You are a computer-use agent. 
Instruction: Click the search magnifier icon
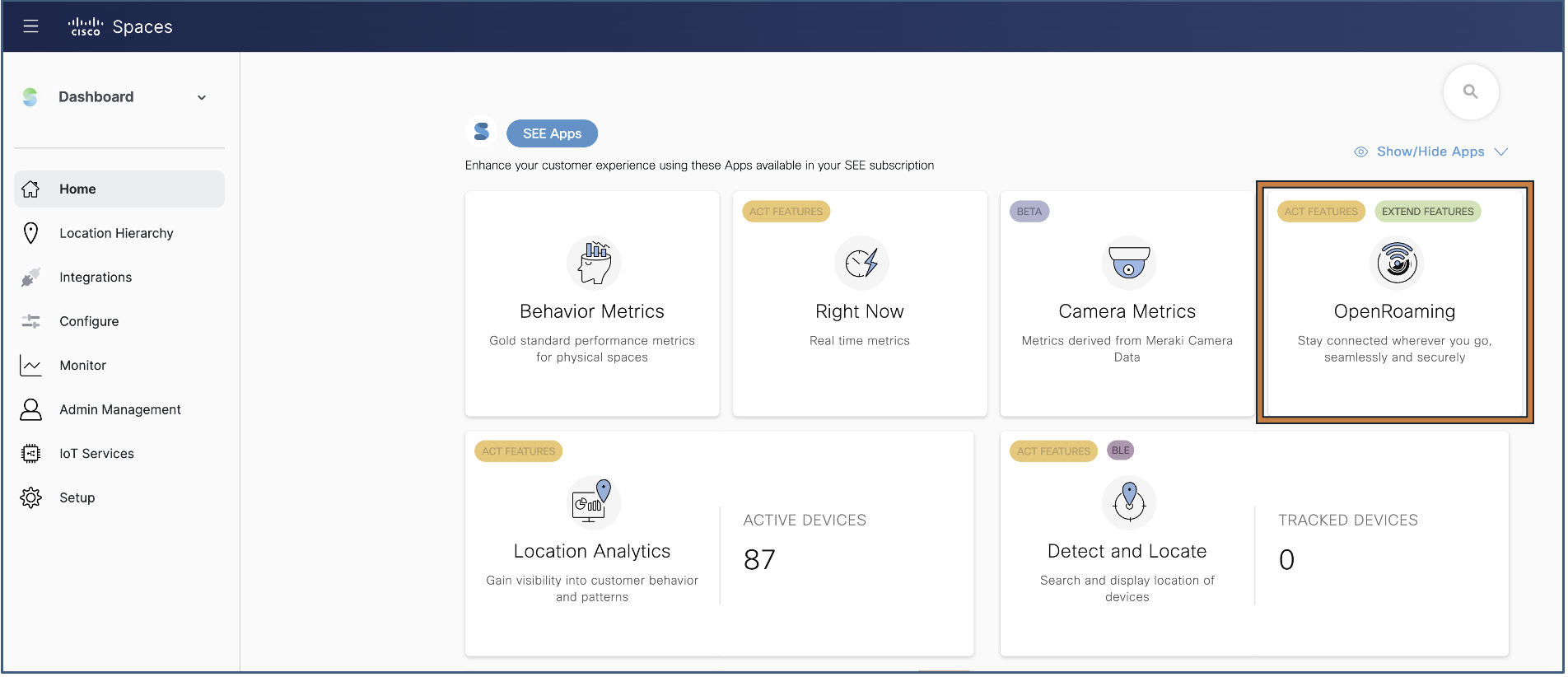[x=1470, y=91]
